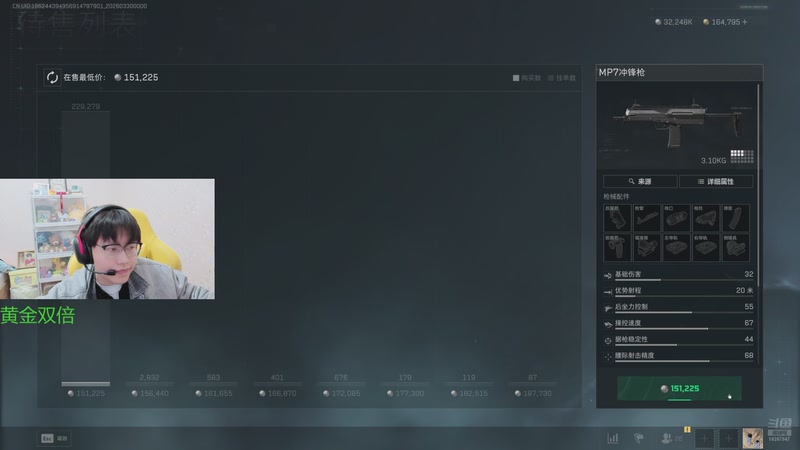Open the 来源 source search button
The image size is (800, 450).
(x=640, y=182)
